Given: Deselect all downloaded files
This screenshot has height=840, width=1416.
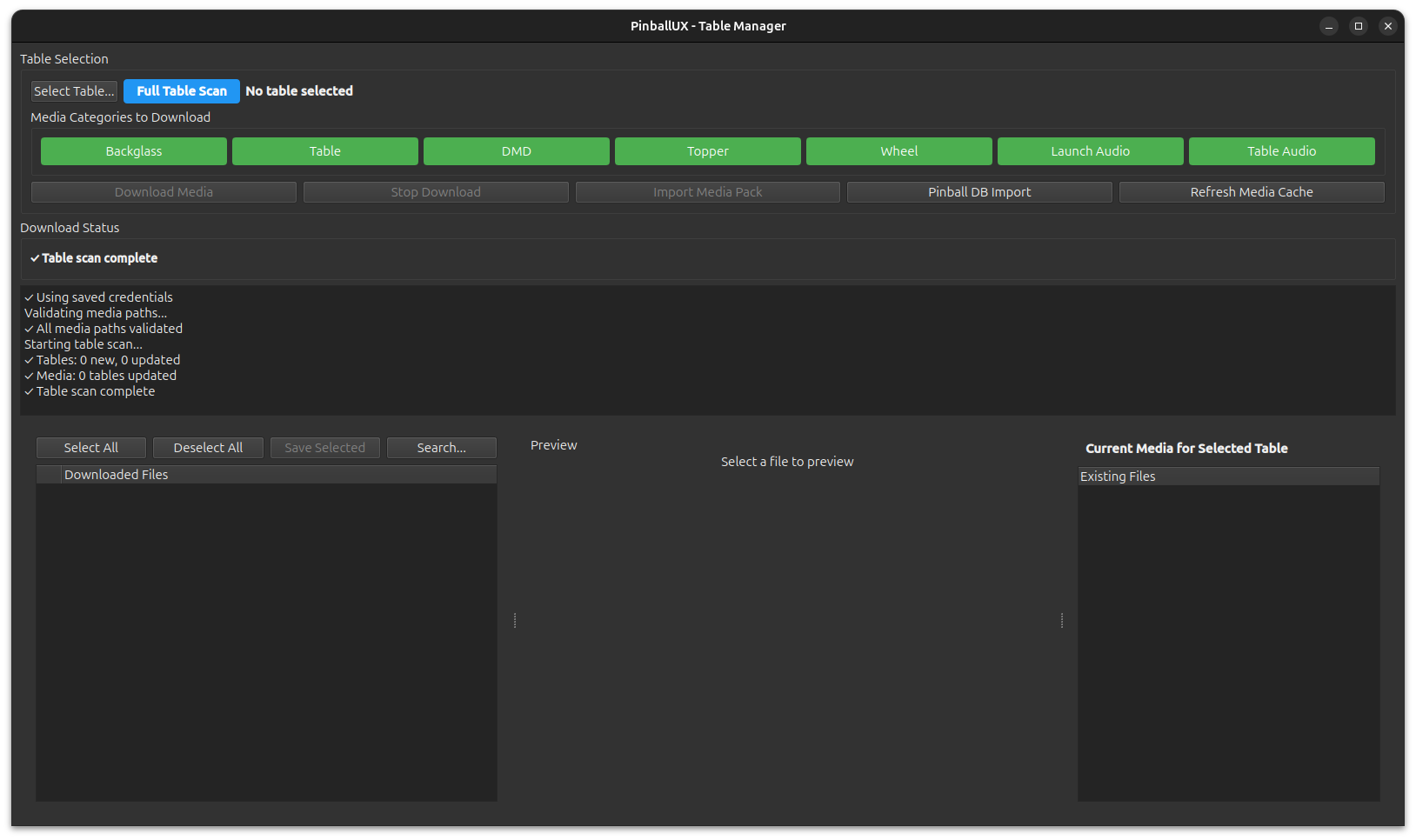Looking at the screenshot, I should click(x=208, y=448).
